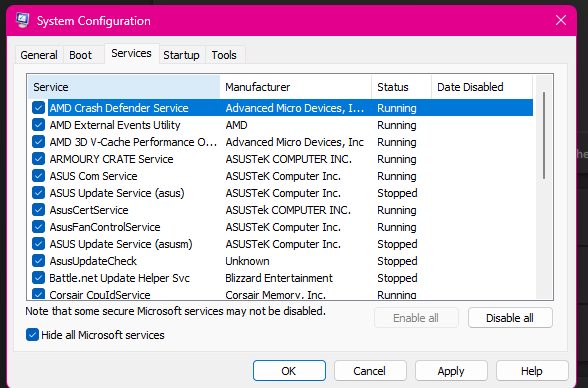The width and height of the screenshot is (588, 388).
Task: Toggle Hide all Microsoft services checkbox
Action: pos(32,335)
